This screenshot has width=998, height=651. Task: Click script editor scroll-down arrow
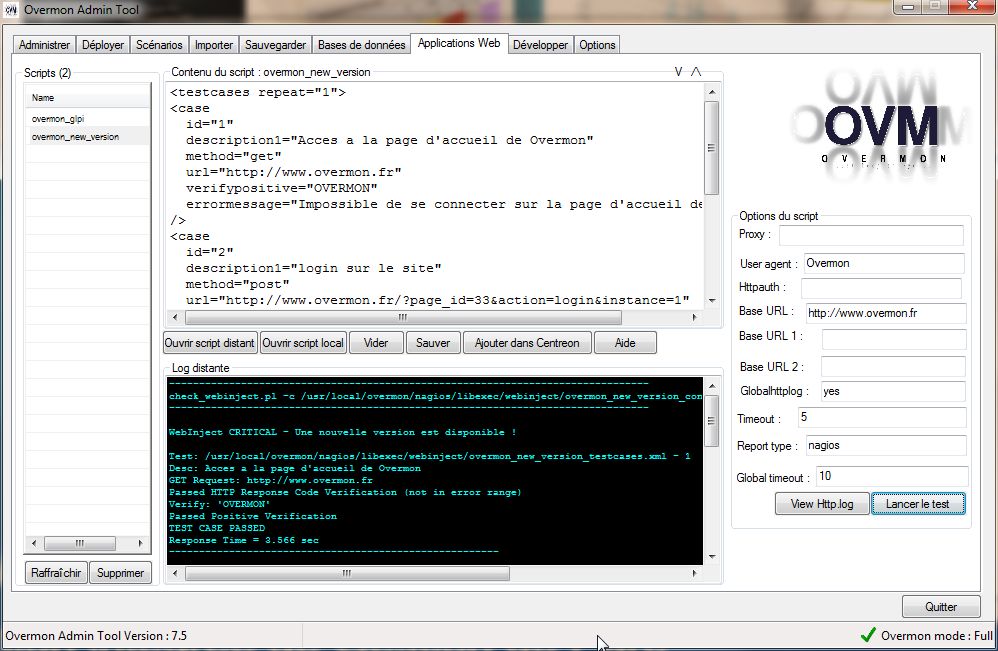[712, 300]
